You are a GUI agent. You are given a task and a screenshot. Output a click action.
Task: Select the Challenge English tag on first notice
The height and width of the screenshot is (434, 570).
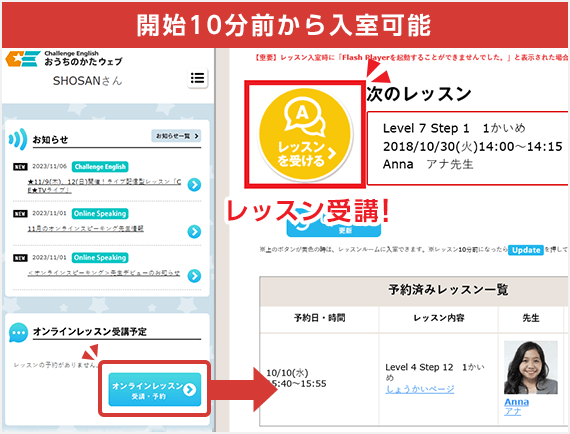100,167
